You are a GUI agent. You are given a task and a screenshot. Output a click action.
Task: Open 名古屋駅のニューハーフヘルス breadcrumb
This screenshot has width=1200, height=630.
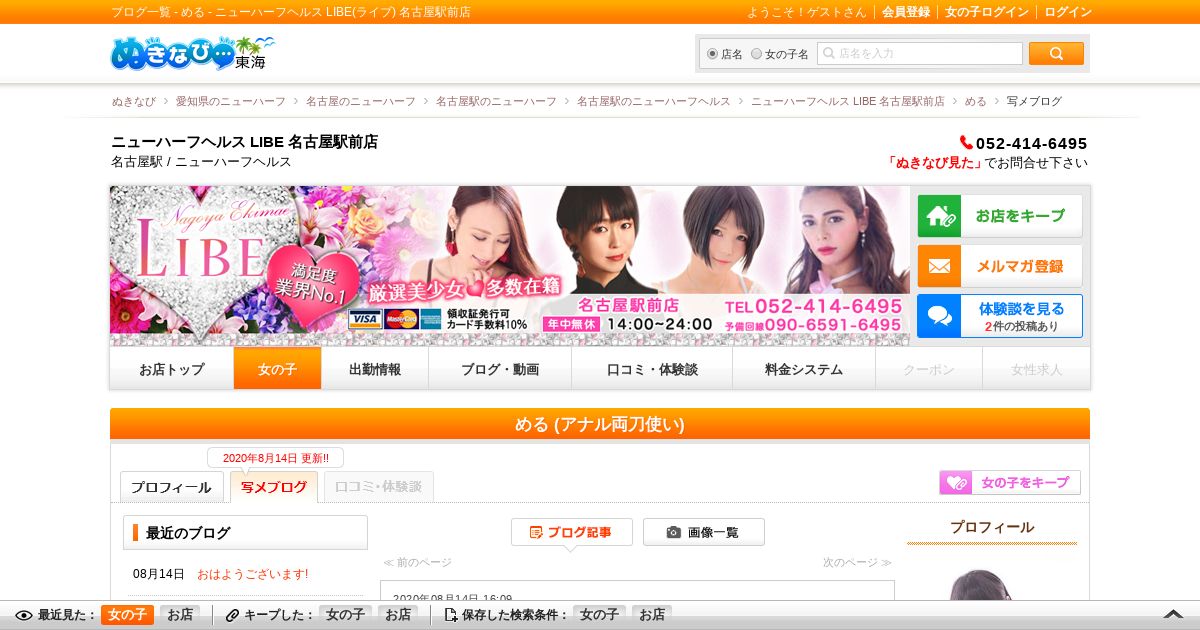pos(653,101)
